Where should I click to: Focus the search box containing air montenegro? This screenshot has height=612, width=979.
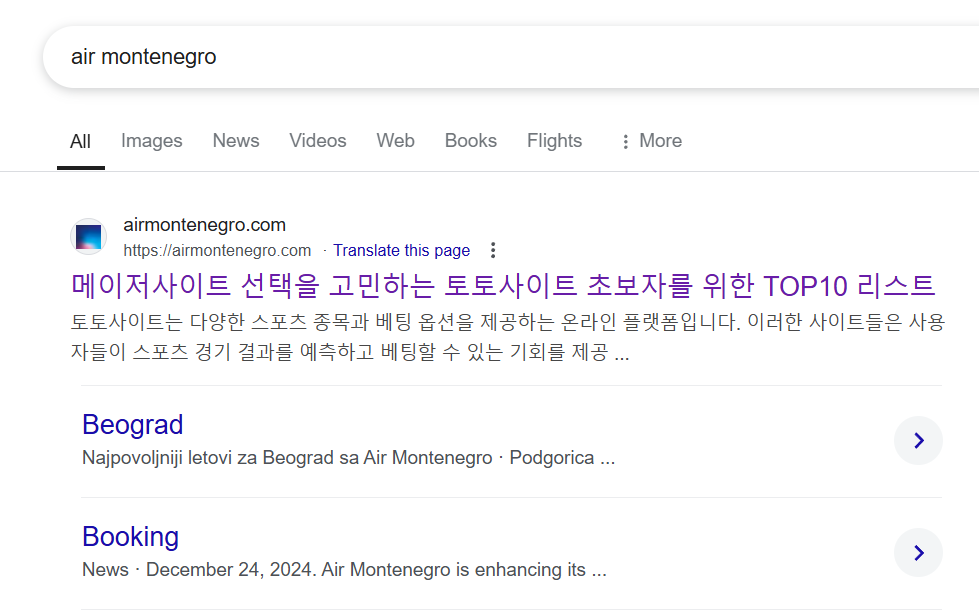tap(511, 57)
